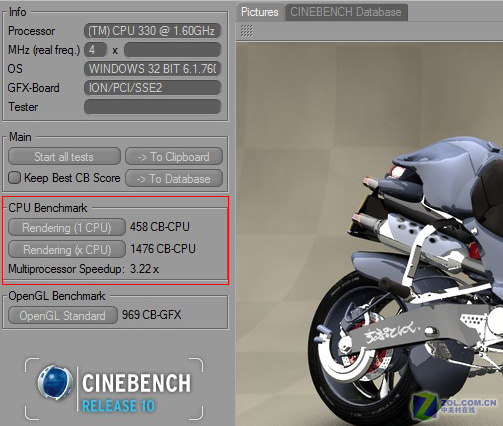Select the Multiprocessor Speedup 3.22 x value
The width and height of the screenshot is (503, 426).
click(144, 269)
